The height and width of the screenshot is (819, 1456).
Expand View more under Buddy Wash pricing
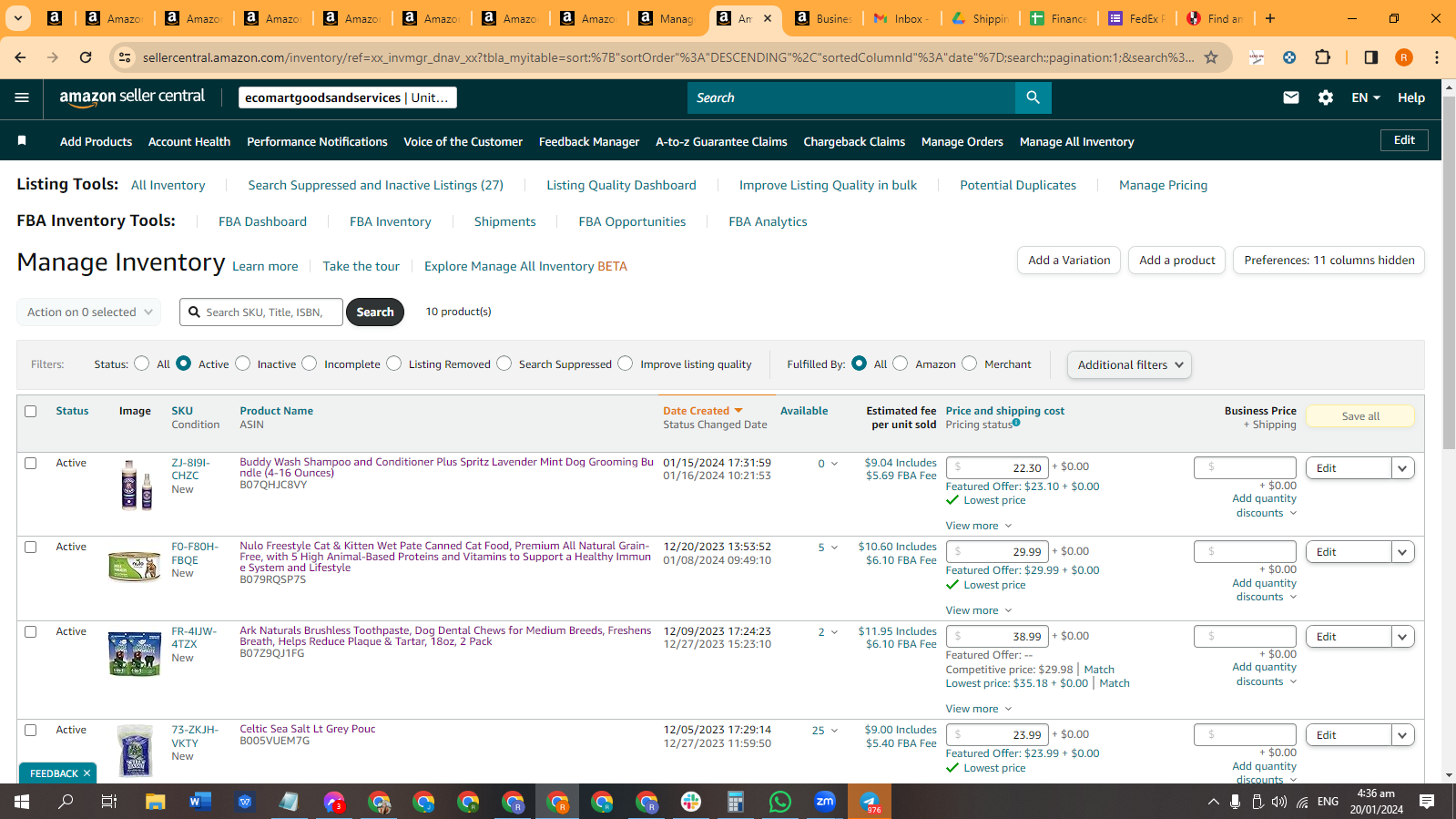coord(979,526)
